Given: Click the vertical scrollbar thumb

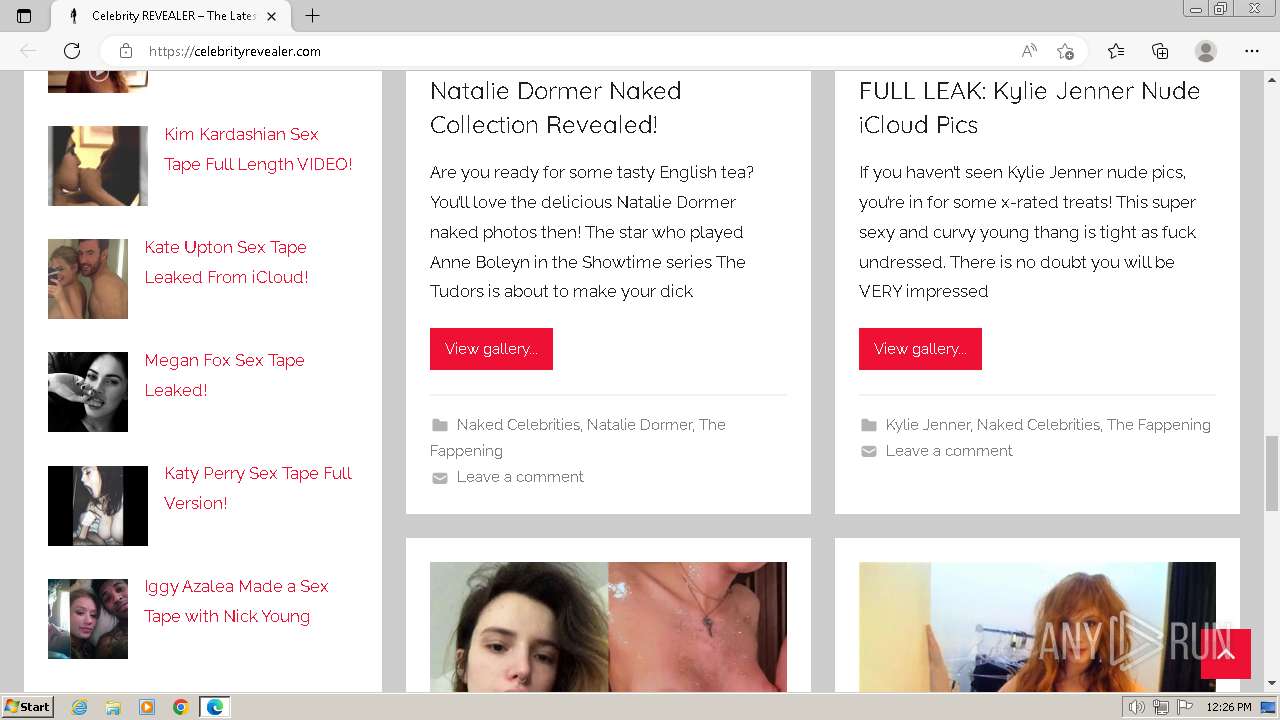Looking at the screenshot, I should point(1272,473).
